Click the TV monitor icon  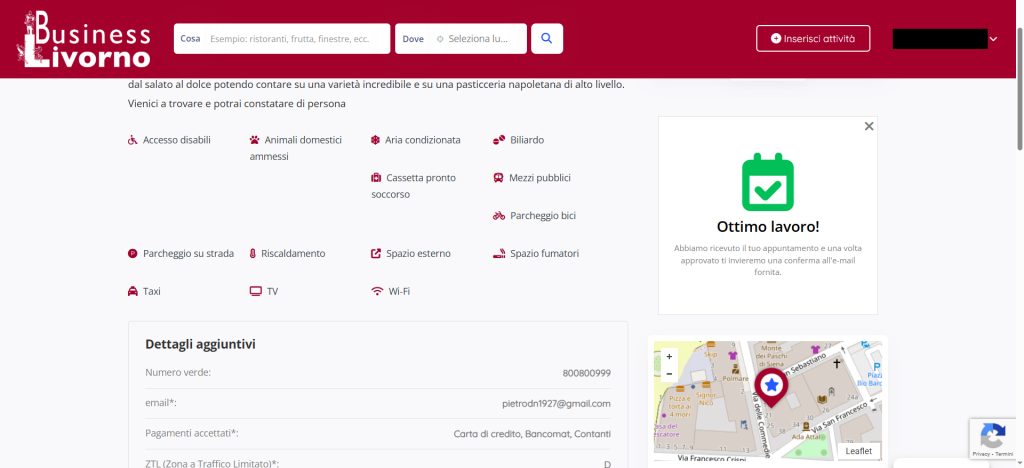(x=255, y=291)
